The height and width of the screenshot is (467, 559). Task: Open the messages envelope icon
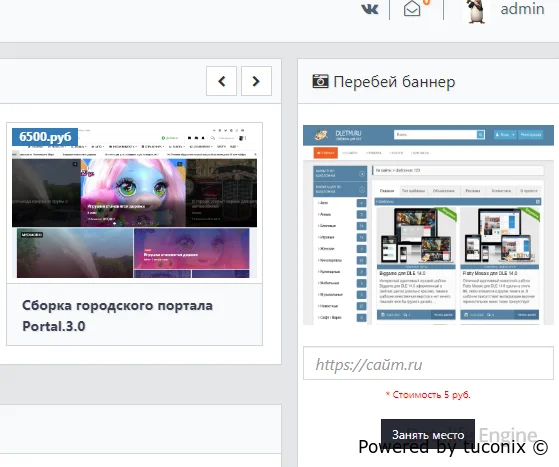coord(412,9)
